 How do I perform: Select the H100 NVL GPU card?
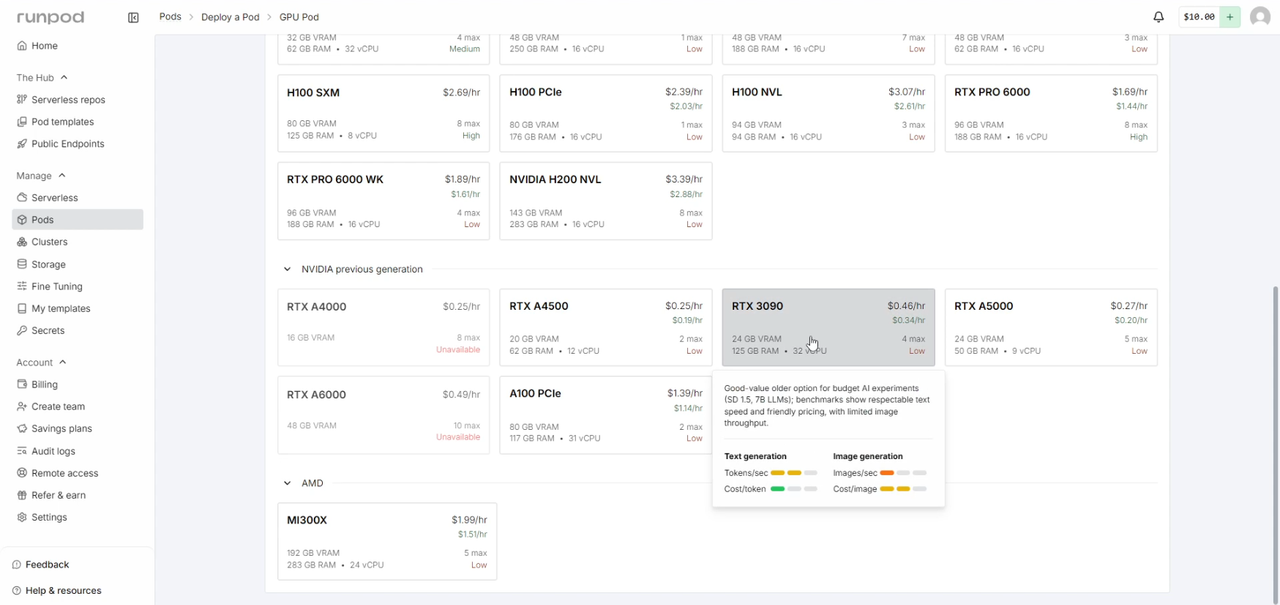click(828, 113)
